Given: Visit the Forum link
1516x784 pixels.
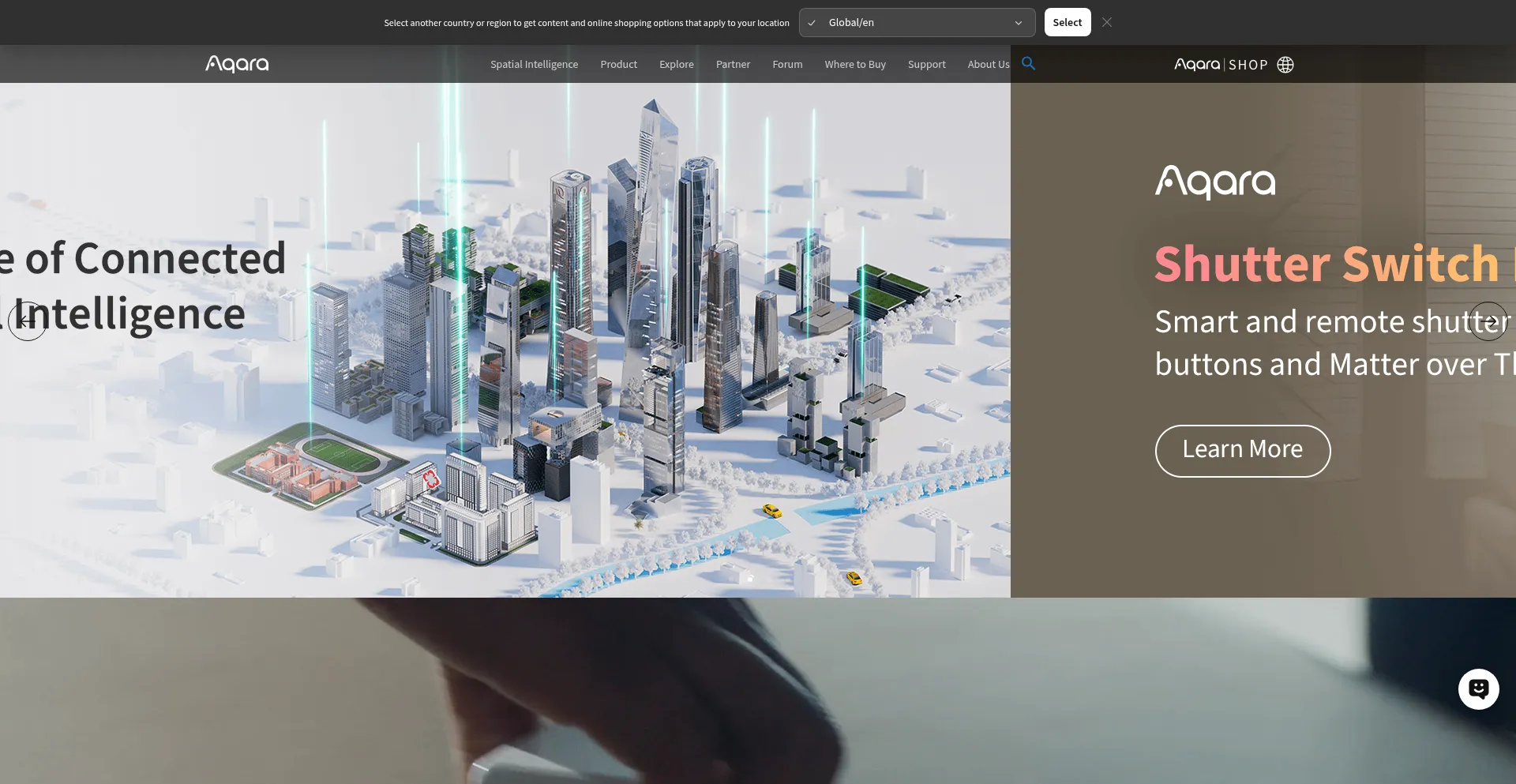Looking at the screenshot, I should click(787, 65).
